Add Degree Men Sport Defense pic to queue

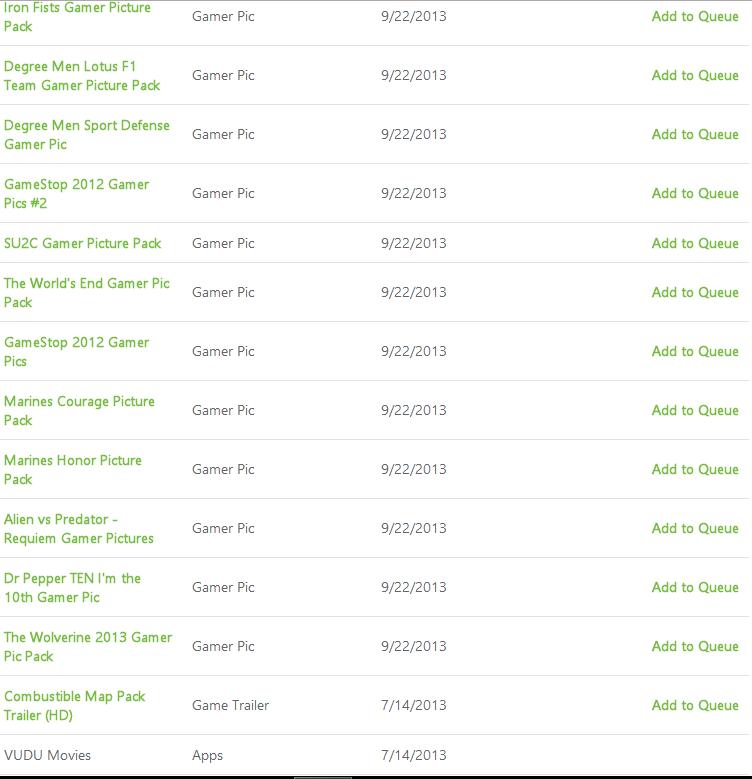(695, 135)
